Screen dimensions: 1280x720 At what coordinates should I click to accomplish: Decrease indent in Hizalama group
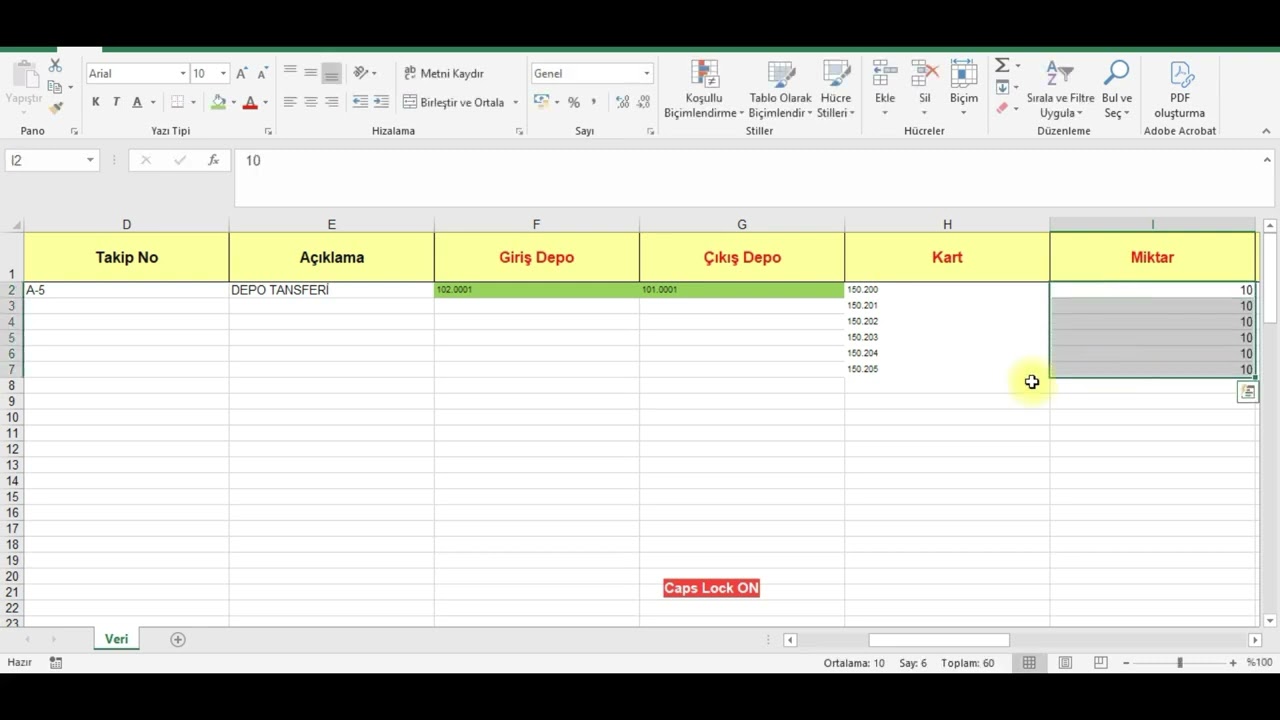coord(360,102)
